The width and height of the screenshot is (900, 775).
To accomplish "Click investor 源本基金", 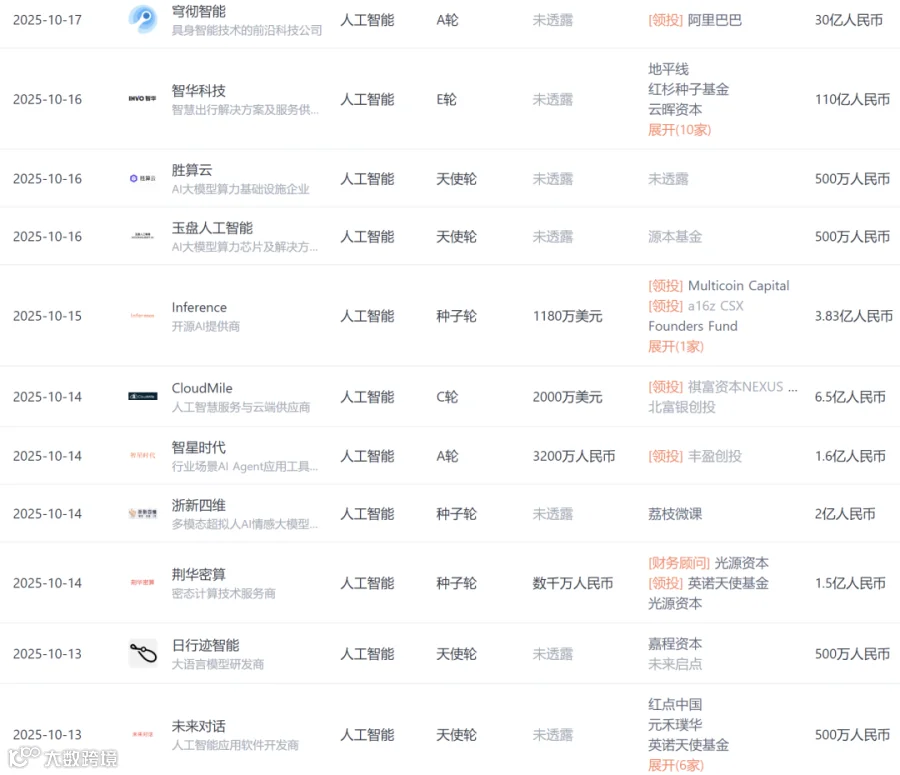I will [675, 237].
